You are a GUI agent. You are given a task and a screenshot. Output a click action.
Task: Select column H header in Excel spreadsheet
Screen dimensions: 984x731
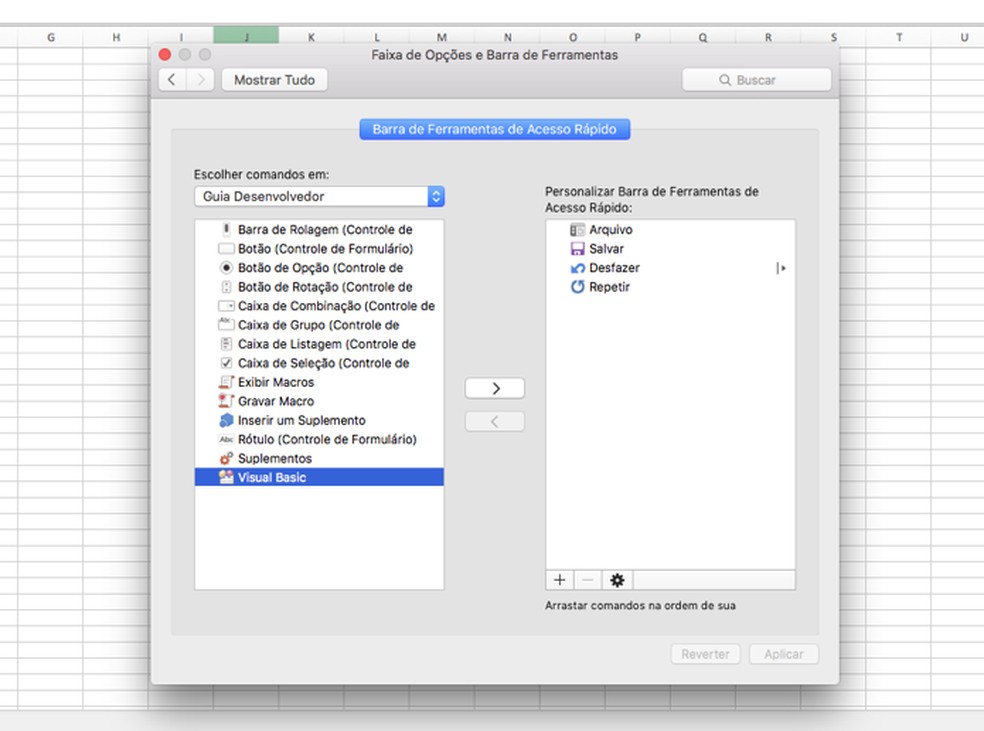[116, 37]
